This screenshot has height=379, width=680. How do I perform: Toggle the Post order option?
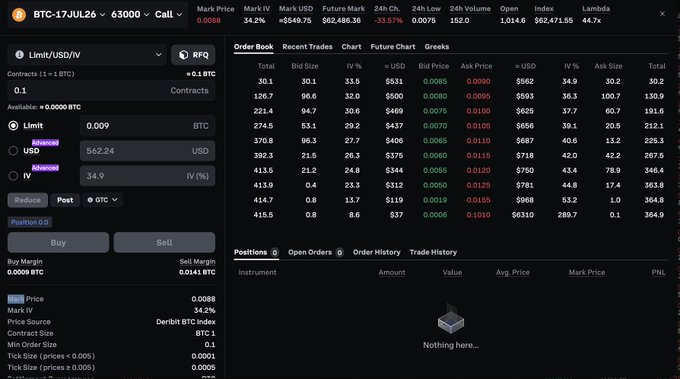point(65,200)
